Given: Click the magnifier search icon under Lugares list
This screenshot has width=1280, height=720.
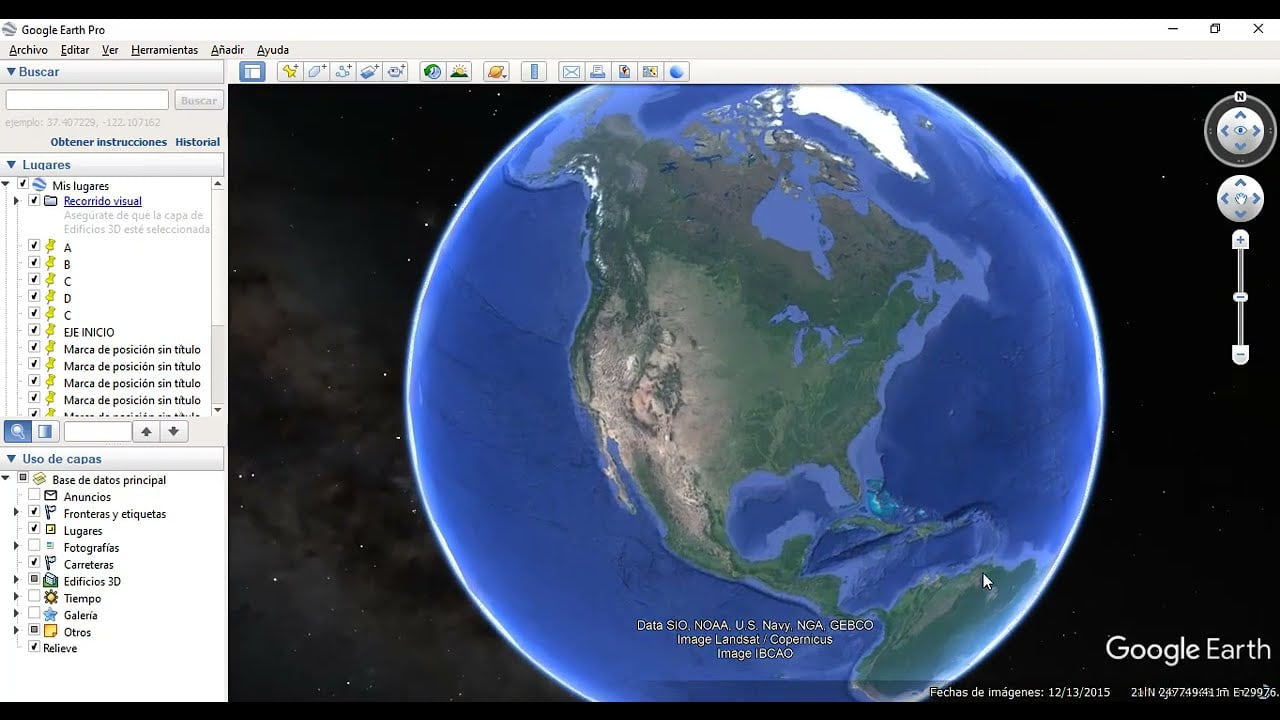Looking at the screenshot, I should pos(17,431).
